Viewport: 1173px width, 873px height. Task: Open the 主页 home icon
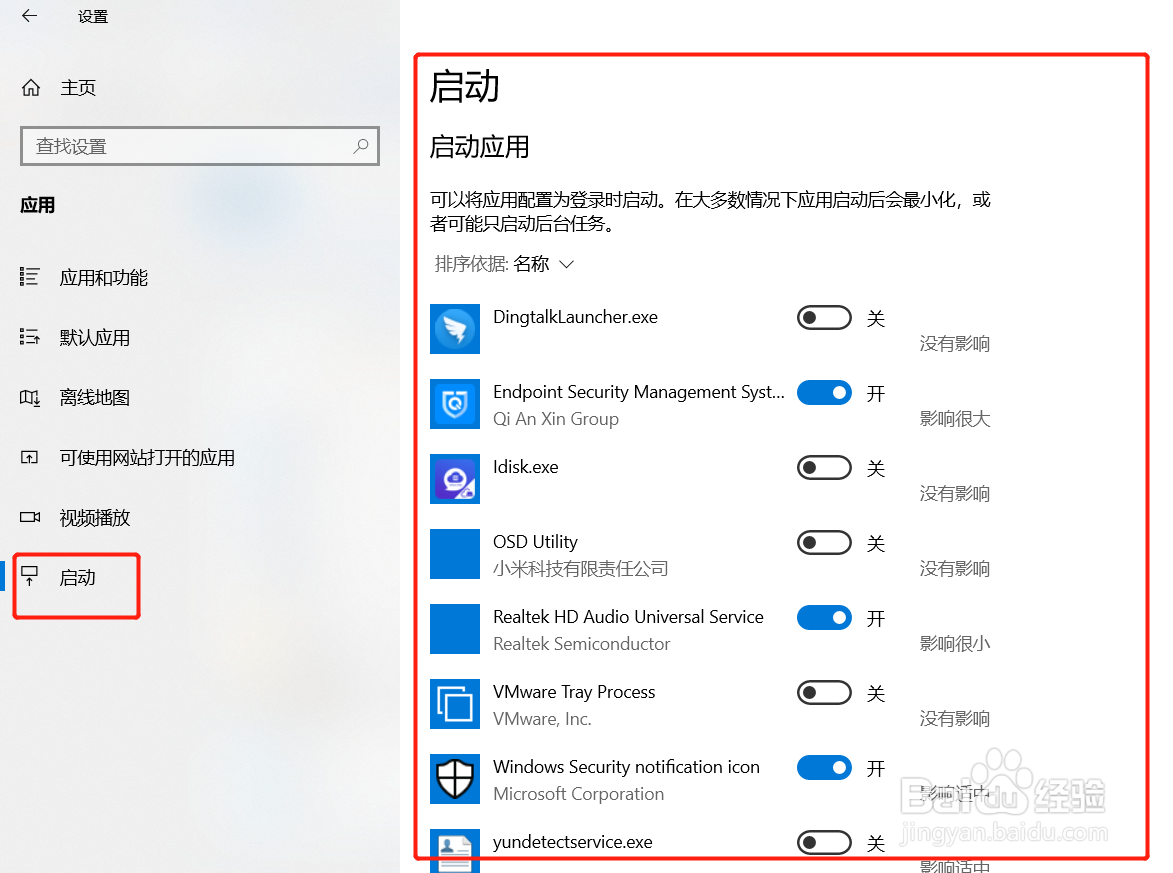coord(31,88)
